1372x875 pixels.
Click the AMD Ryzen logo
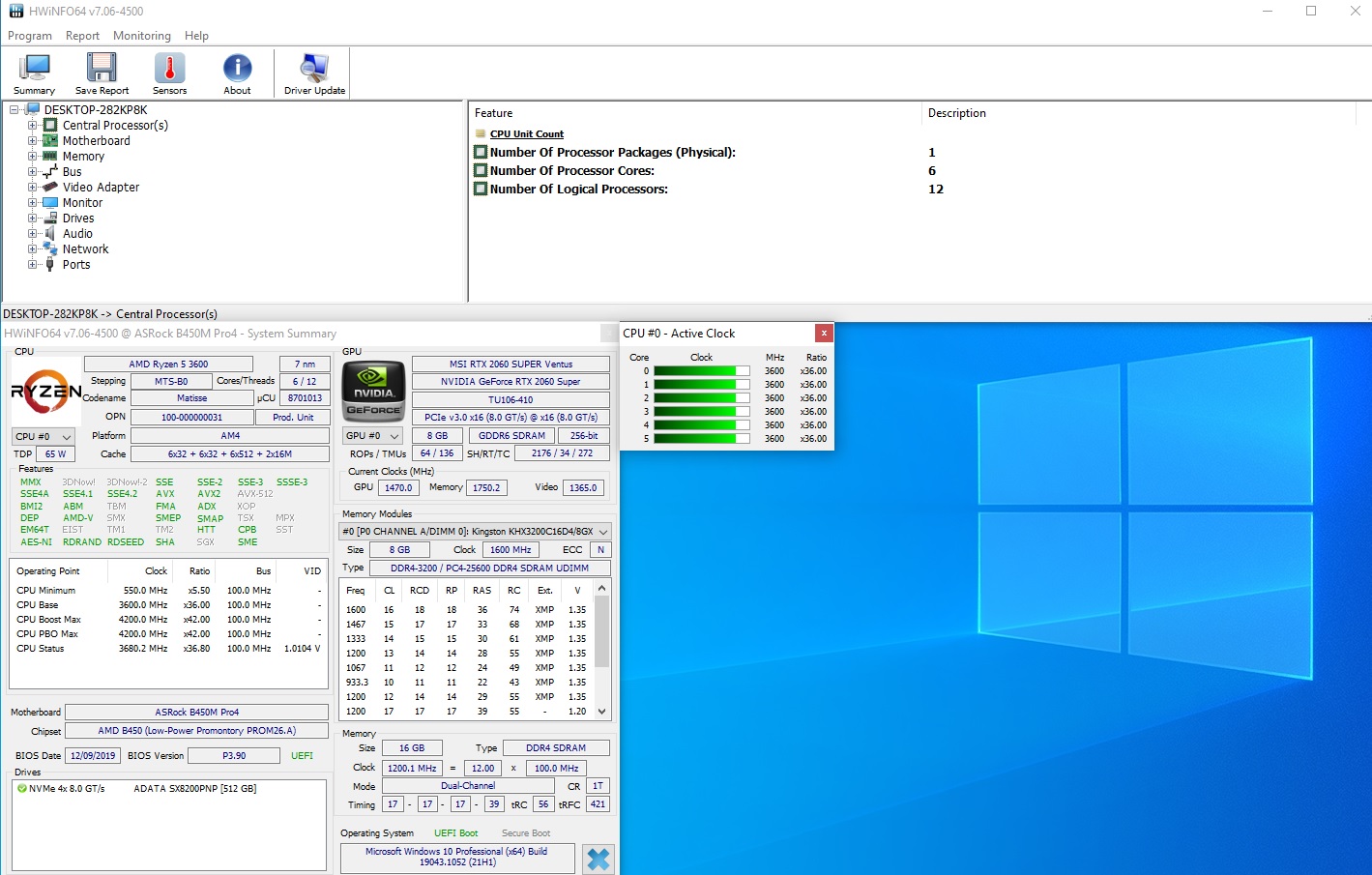[x=45, y=391]
